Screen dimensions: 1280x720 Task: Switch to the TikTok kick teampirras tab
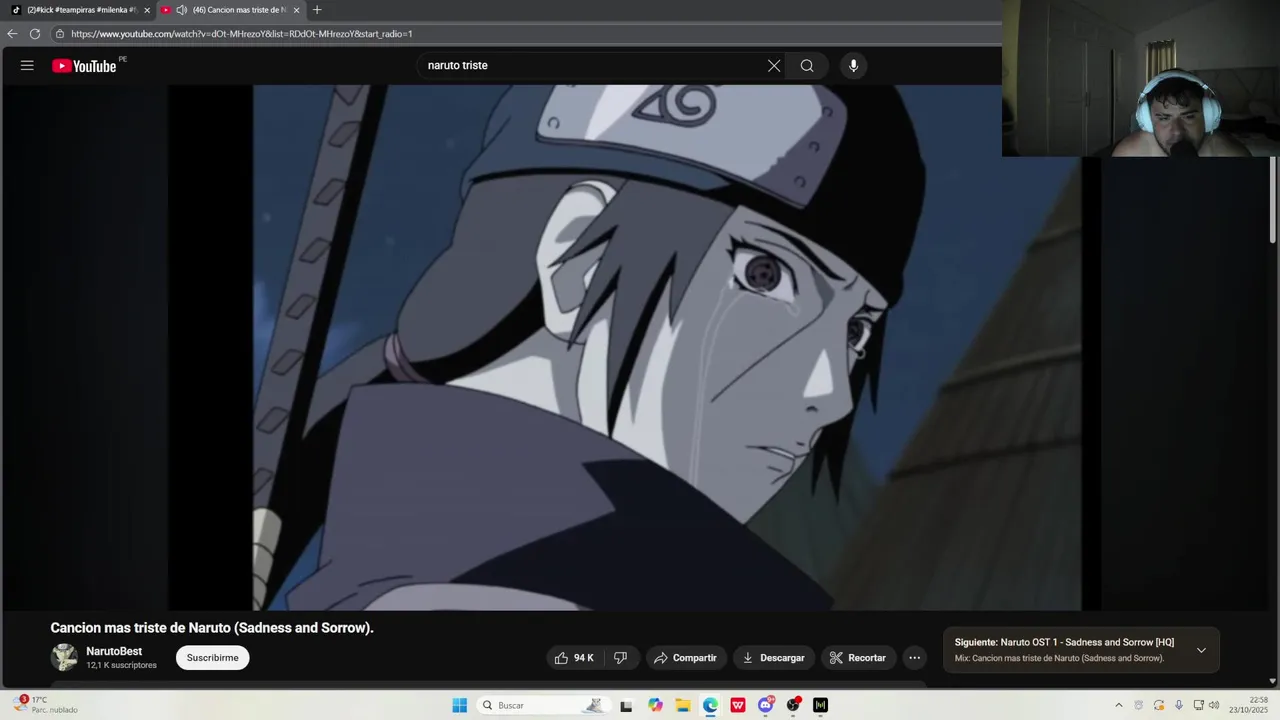(78, 10)
